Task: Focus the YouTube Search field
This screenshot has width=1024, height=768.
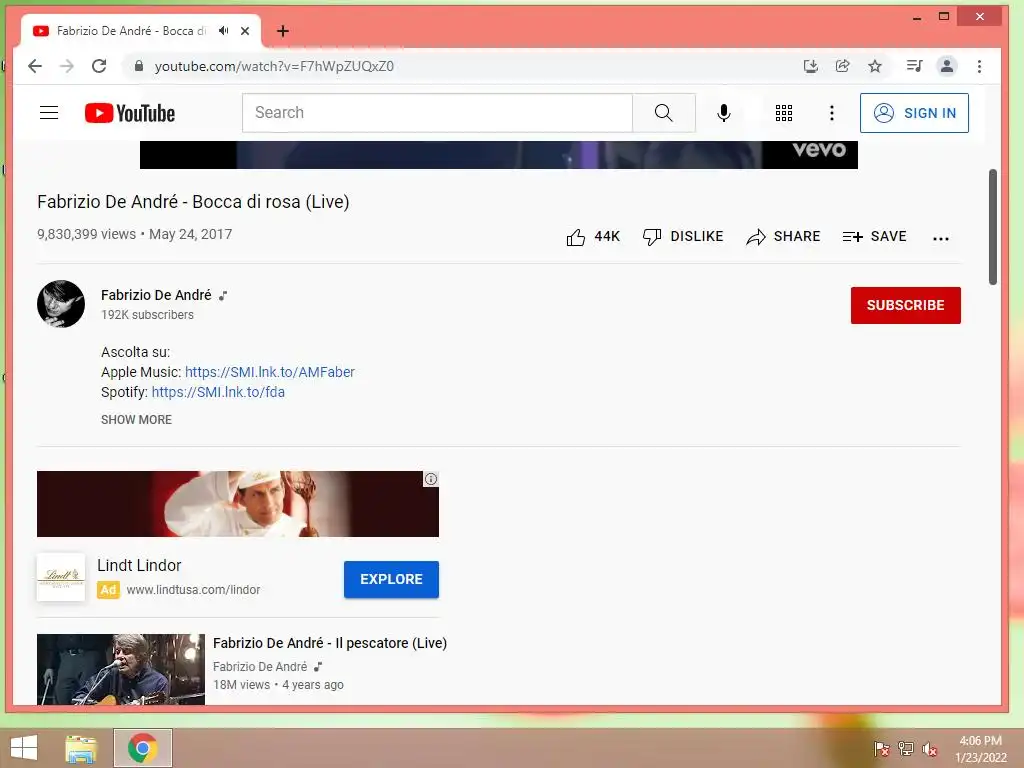Action: [437, 113]
